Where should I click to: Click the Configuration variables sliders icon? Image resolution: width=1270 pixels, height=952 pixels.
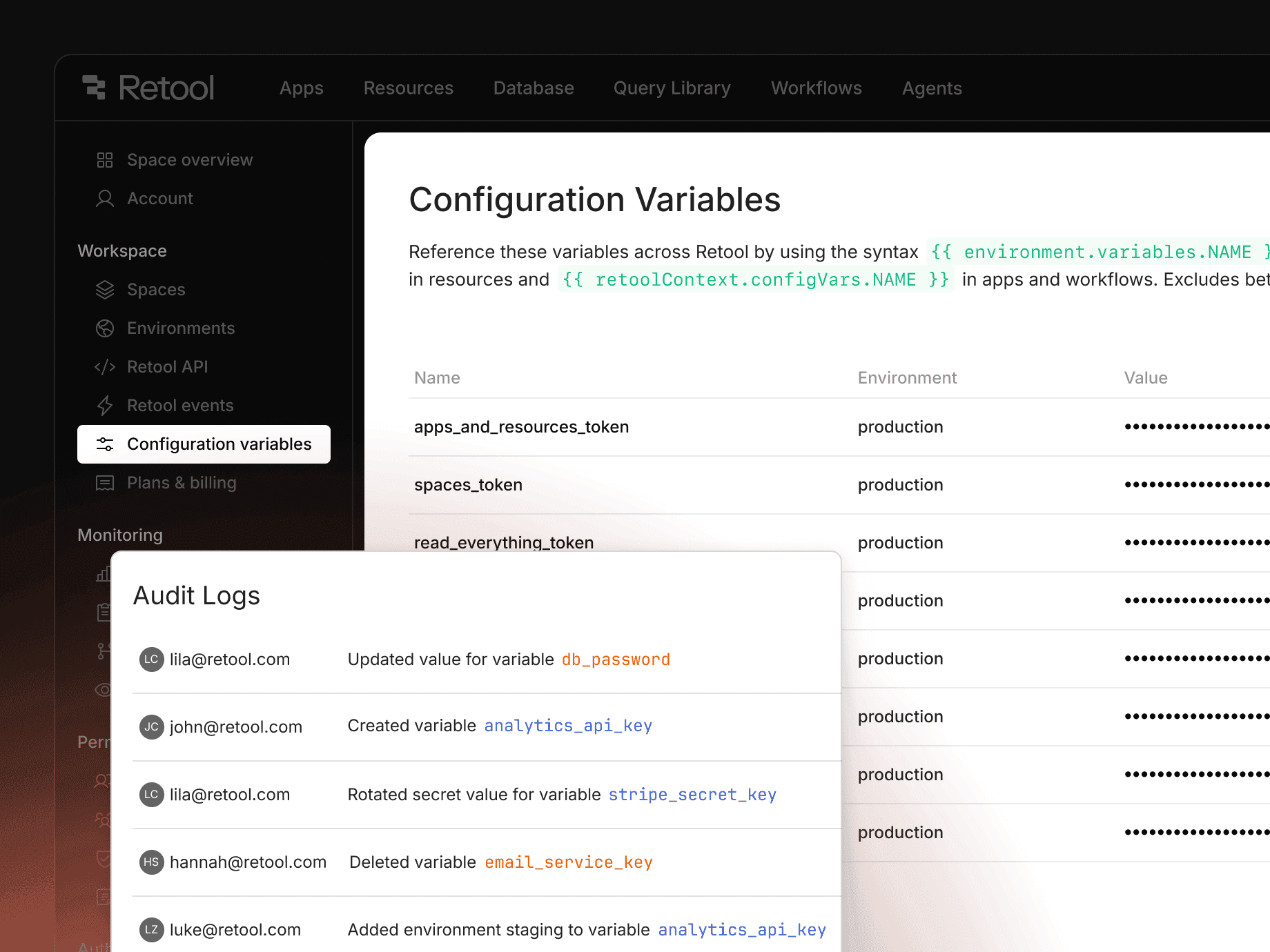pyautogui.click(x=105, y=444)
